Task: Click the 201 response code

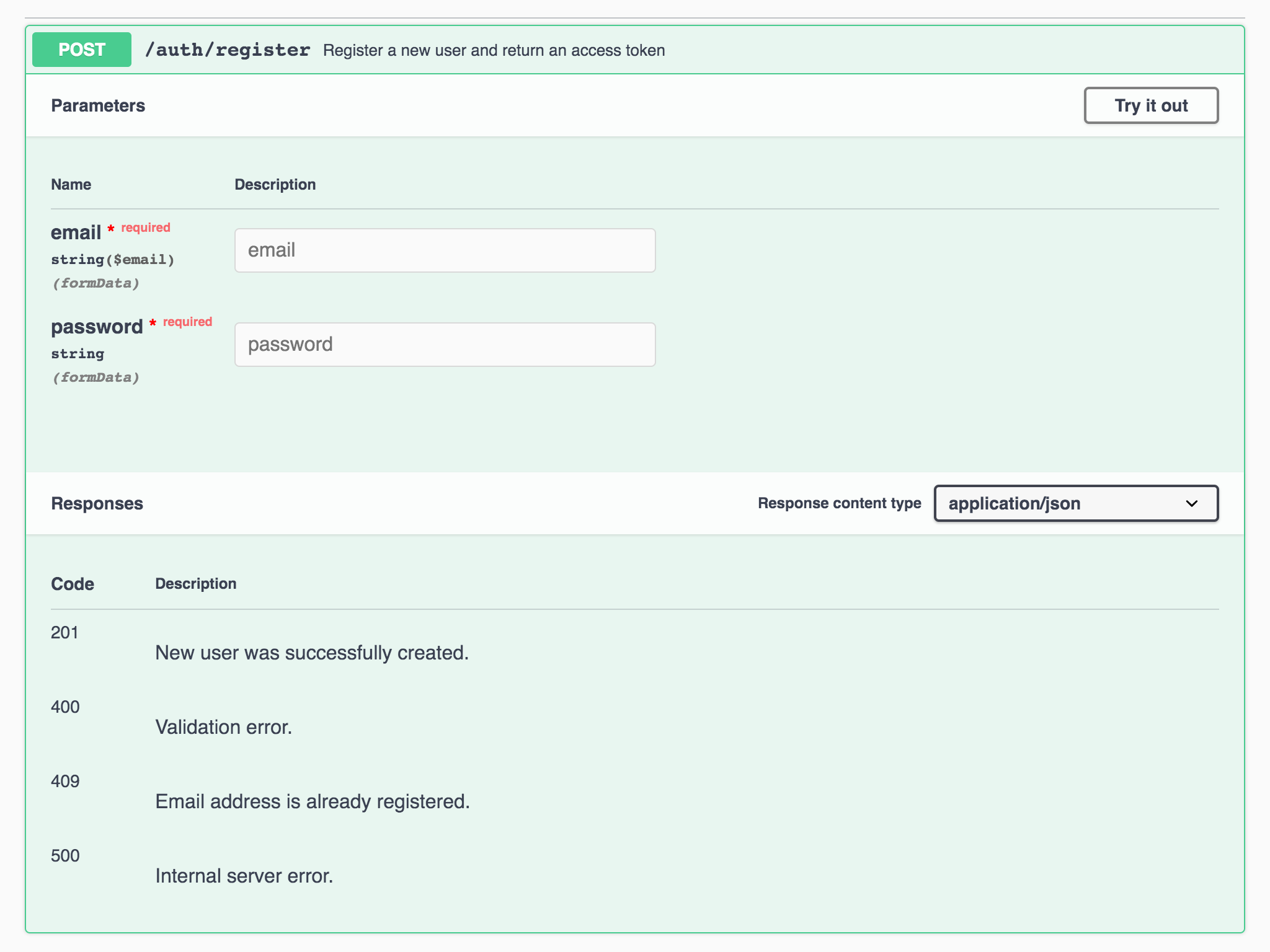Action: [64, 632]
